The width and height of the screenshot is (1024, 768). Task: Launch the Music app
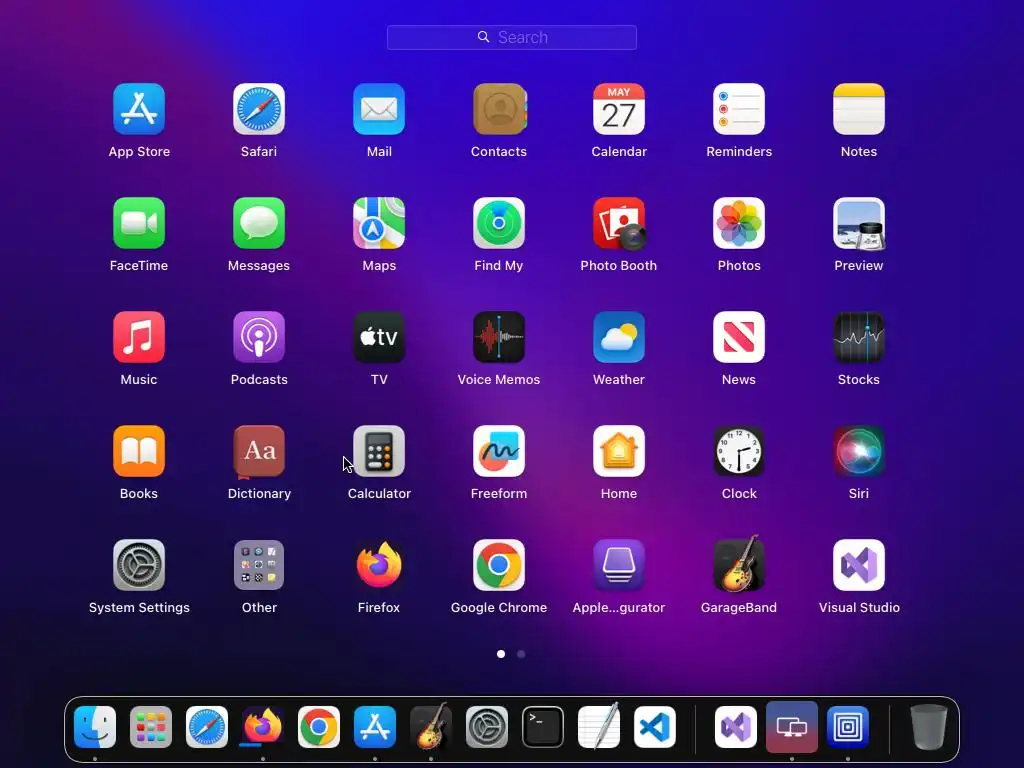[138, 337]
